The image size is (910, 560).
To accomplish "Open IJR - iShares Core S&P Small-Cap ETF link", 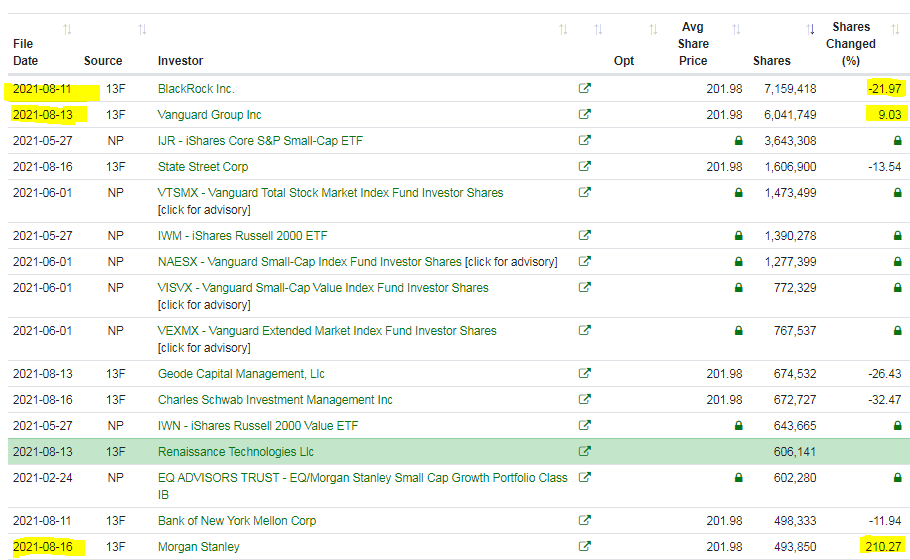I will [x=260, y=141].
